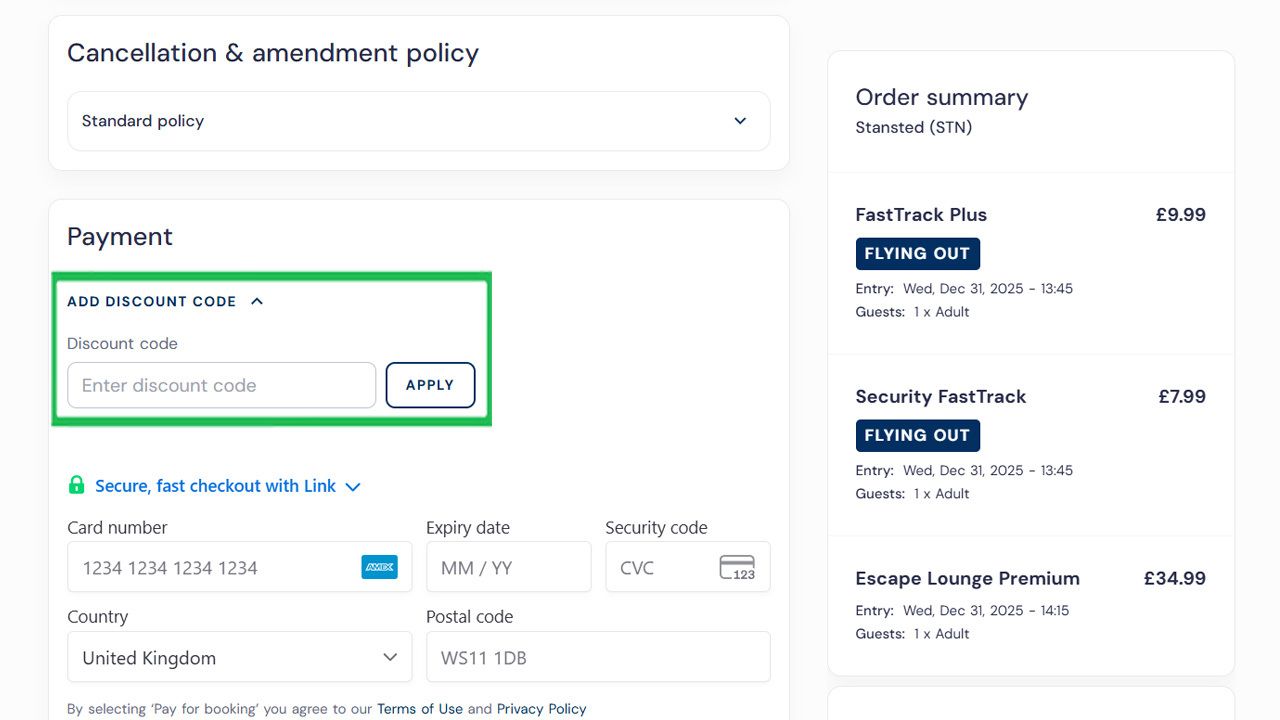Click the Amex icon in card number field
1280x720 pixels.
point(380,567)
